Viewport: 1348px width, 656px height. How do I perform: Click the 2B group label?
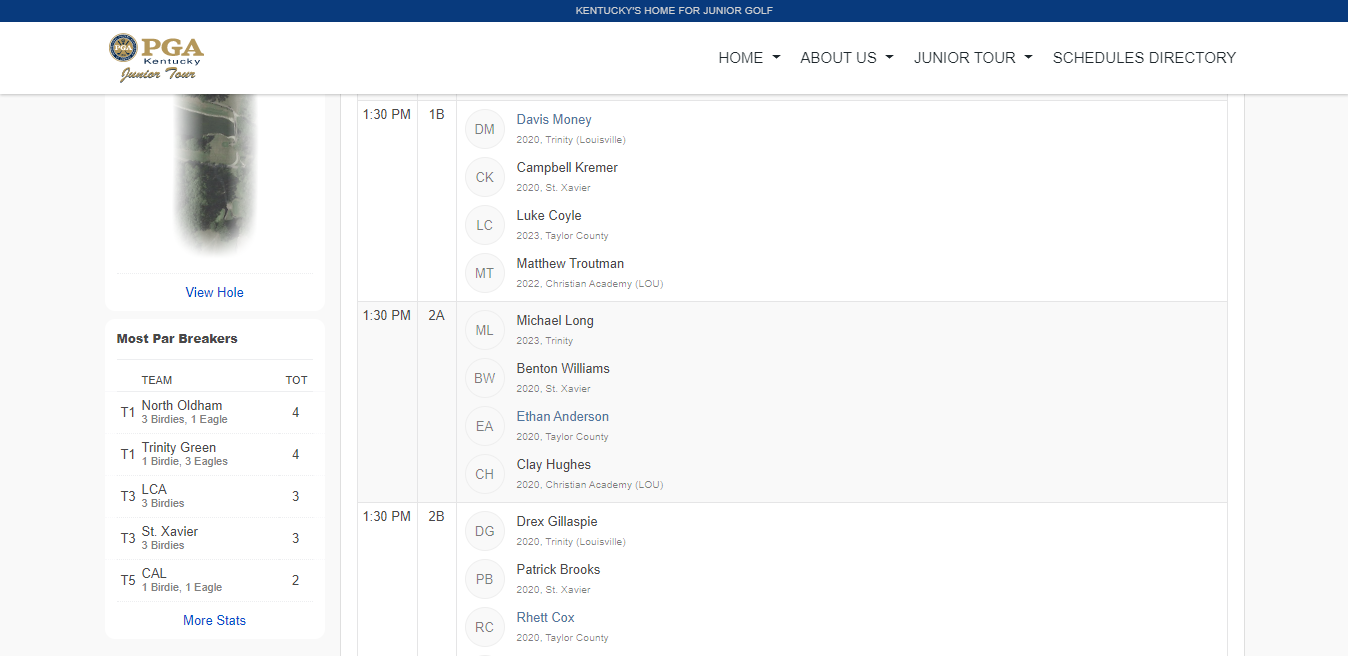(x=437, y=516)
